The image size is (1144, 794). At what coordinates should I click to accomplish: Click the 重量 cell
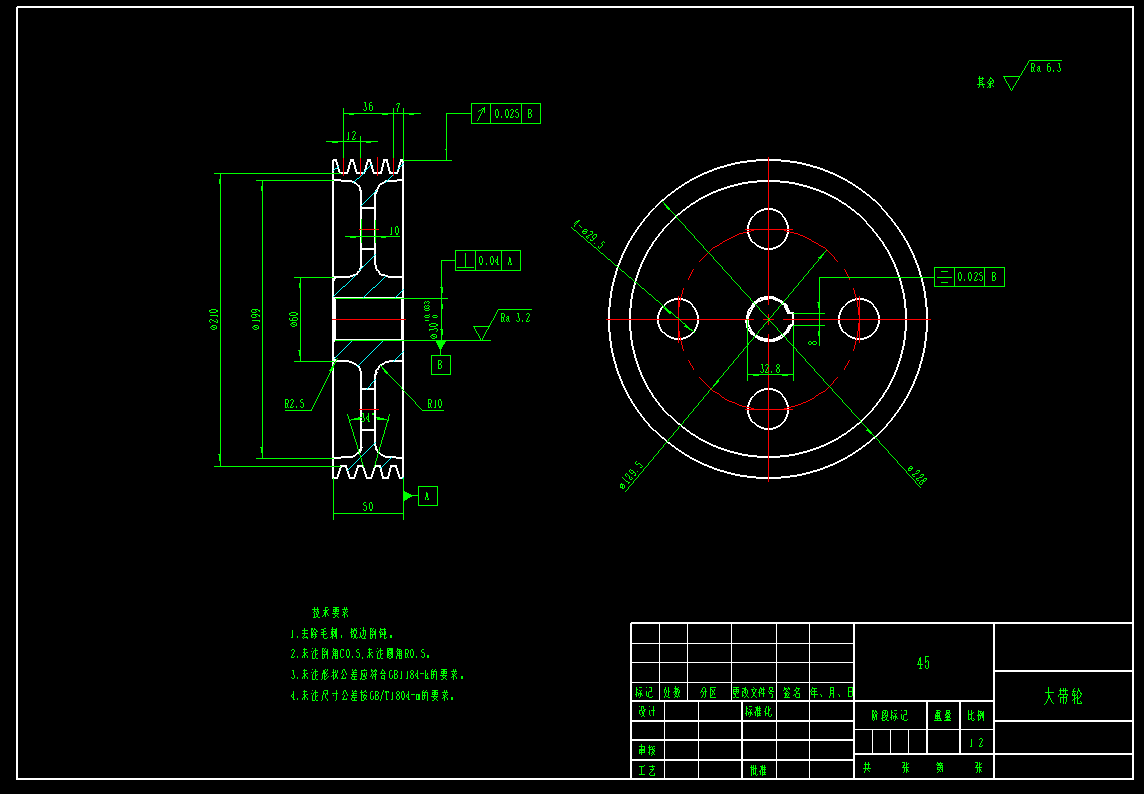click(x=943, y=716)
